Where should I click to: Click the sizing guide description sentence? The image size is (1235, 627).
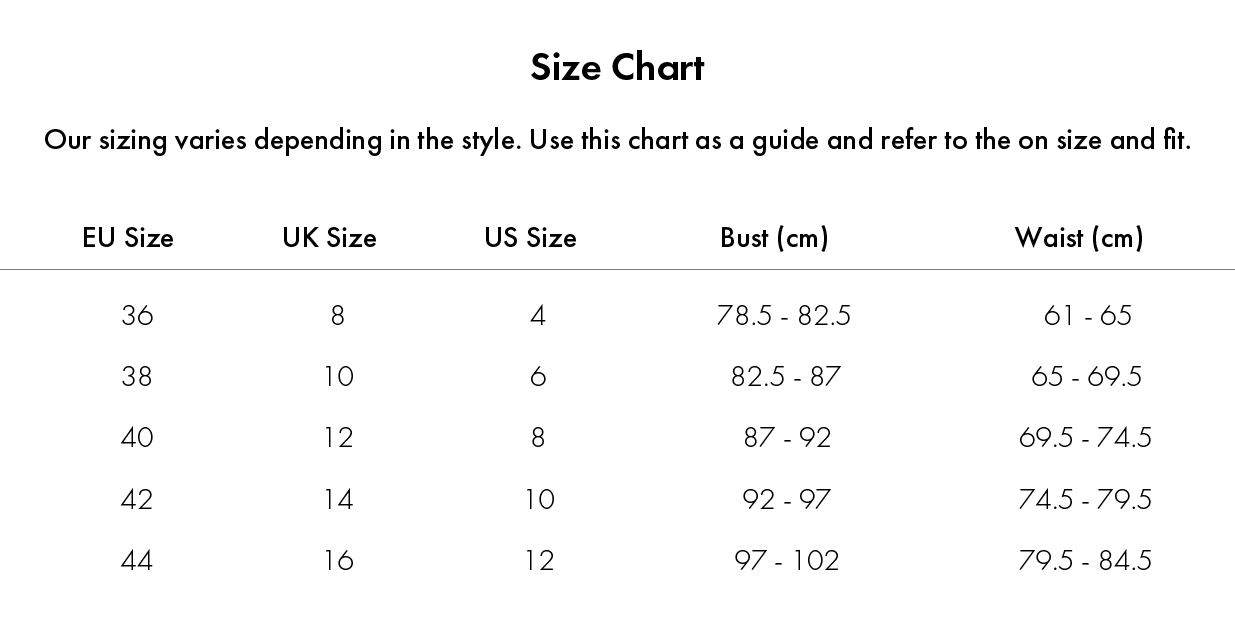coord(617,140)
